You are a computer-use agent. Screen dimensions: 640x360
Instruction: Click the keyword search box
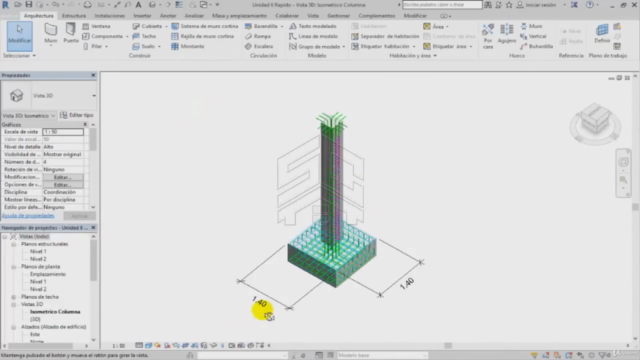(442, 4)
